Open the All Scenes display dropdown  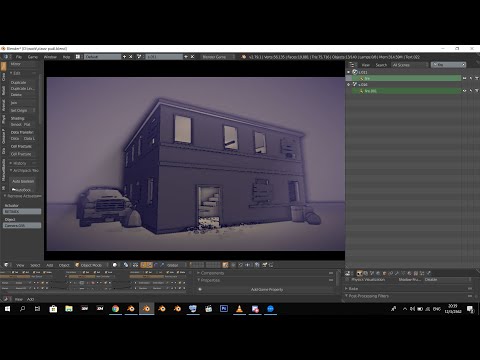pyautogui.click(x=409, y=65)
